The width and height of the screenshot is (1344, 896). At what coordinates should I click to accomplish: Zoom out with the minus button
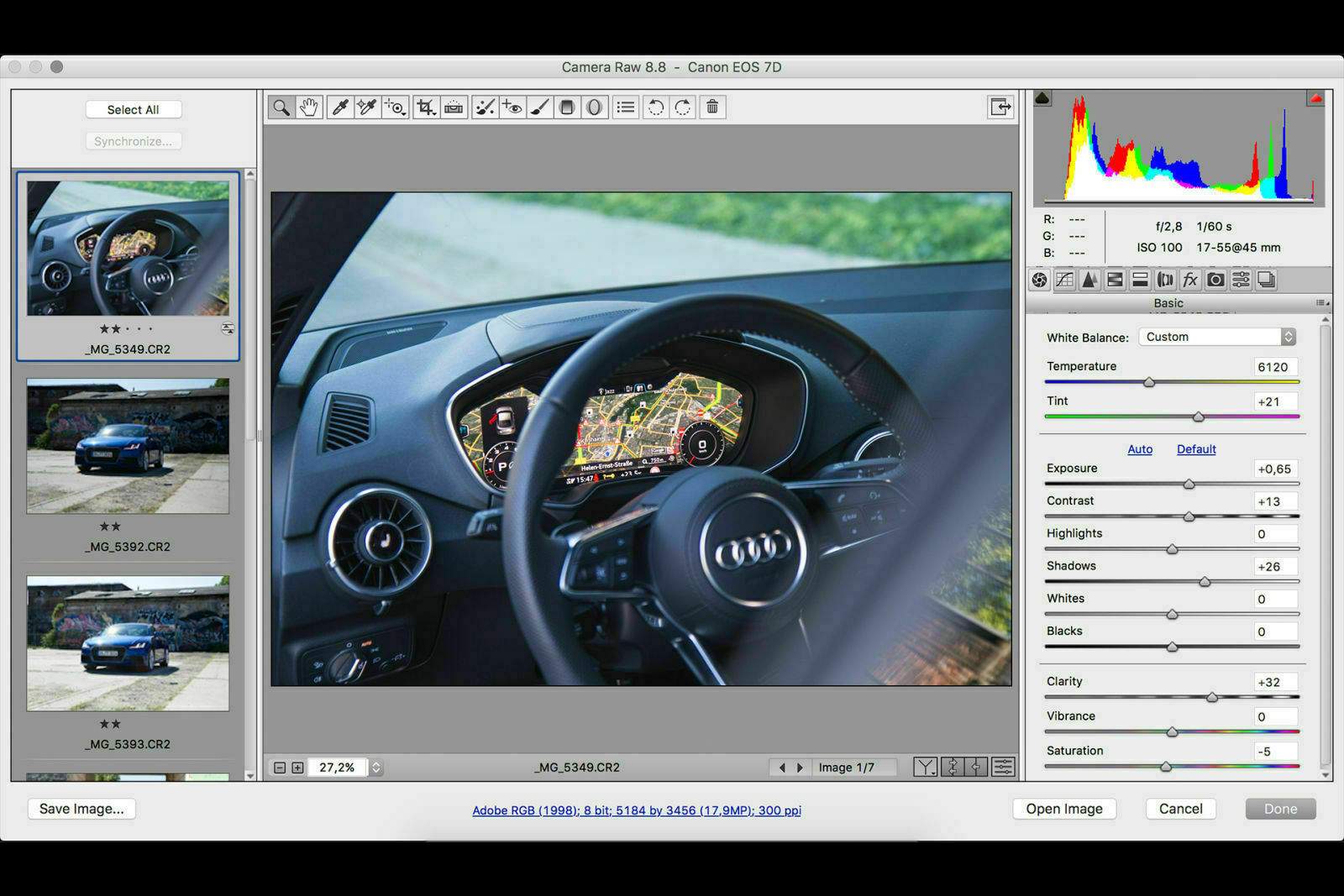(x=280, y=768)
